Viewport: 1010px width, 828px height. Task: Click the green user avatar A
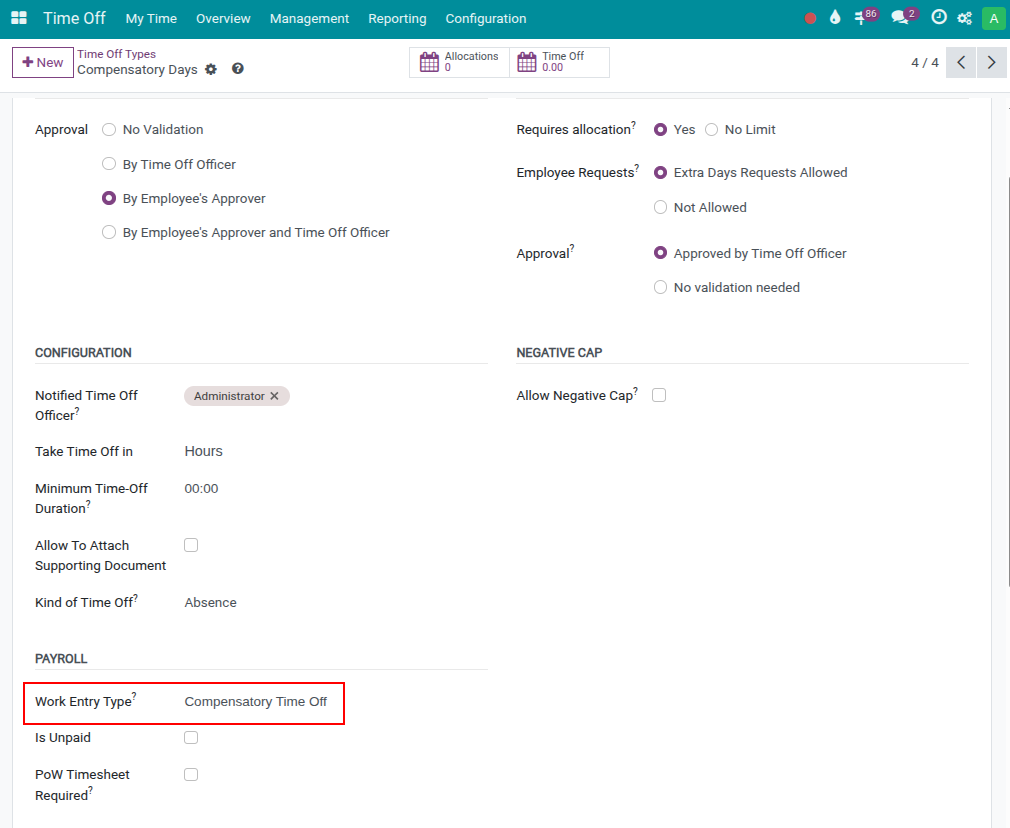pos(992,18)
